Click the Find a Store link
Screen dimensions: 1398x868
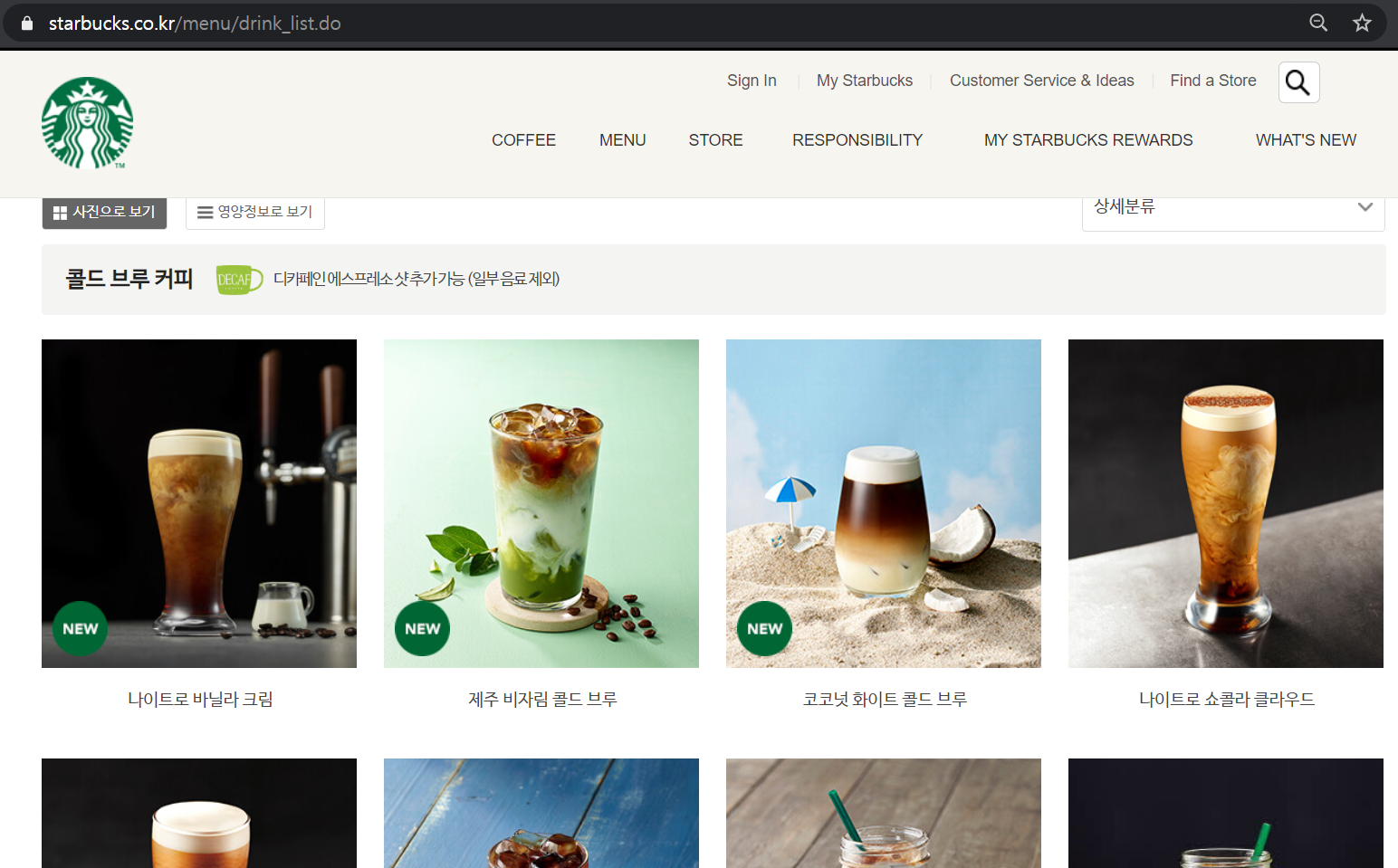pyautogui.click(x=1213, y=81)
